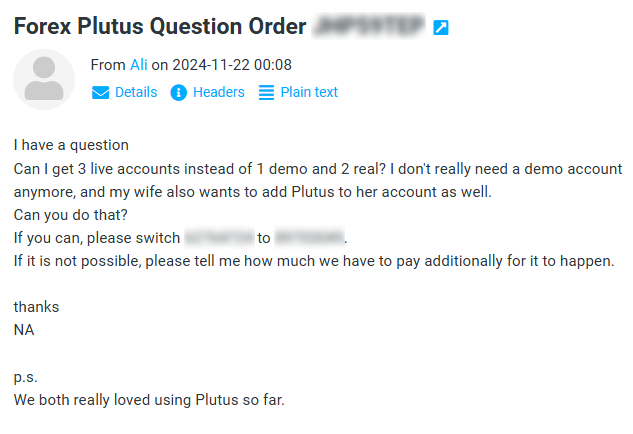Click the sender avatar placeholder
Screen dimensions: 633x434
pos(44,79)
